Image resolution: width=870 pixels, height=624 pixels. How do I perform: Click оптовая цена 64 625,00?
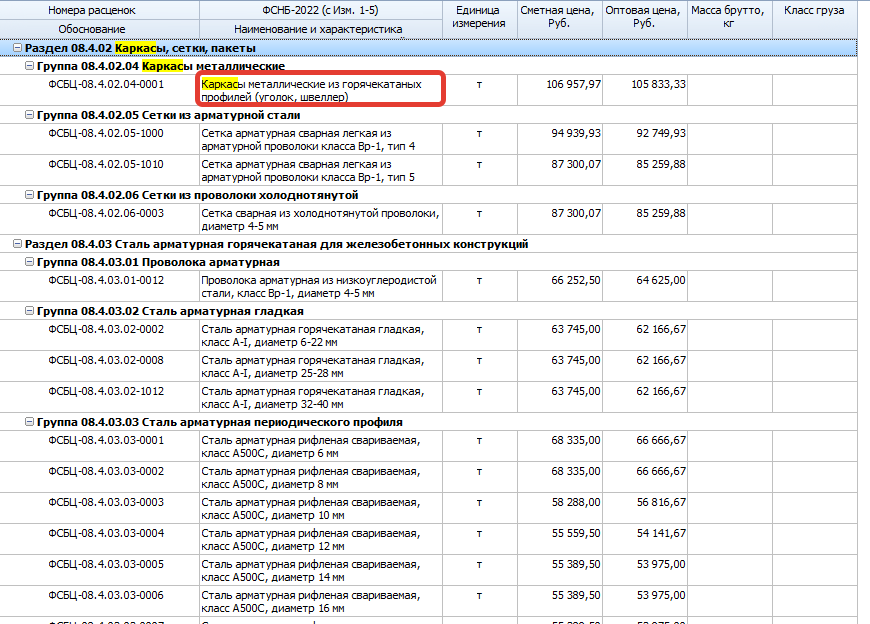click(x=660, y=280)
